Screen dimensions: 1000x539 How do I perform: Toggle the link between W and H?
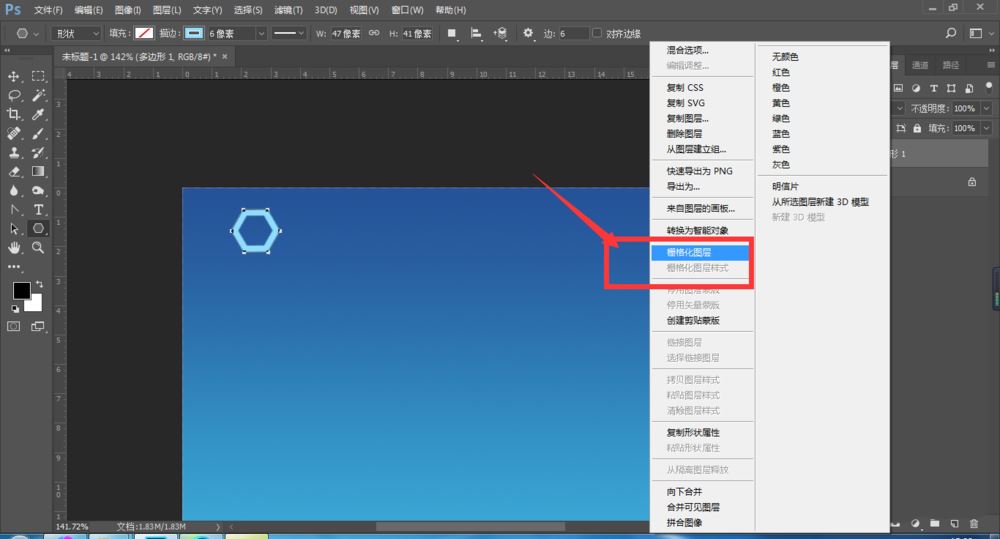(374, 33)
